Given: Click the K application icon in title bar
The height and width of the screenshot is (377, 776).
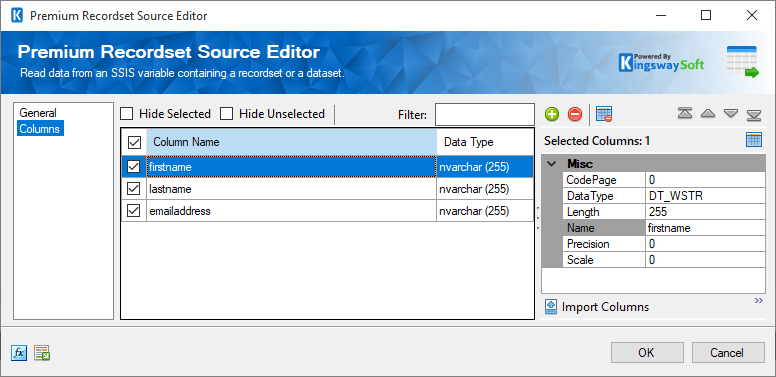Looking at the screenshot, I should [x=17, y=15].
